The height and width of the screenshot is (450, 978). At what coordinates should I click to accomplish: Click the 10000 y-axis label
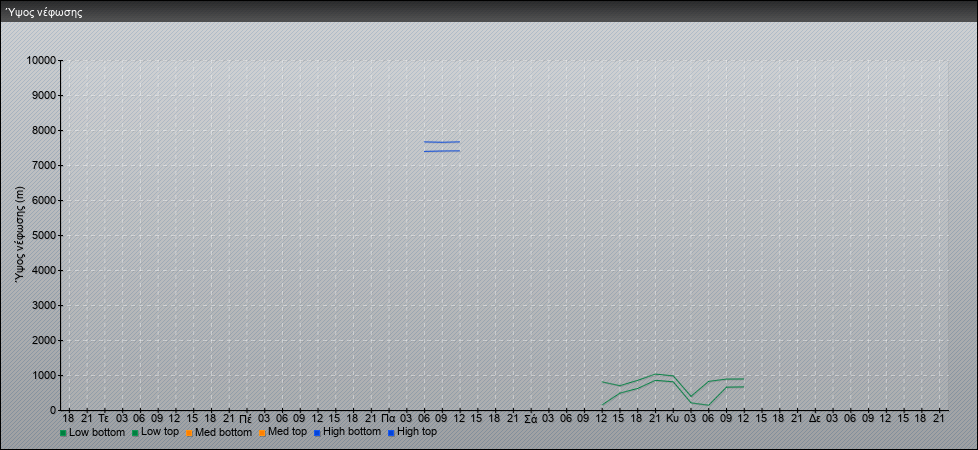(41, 61)
